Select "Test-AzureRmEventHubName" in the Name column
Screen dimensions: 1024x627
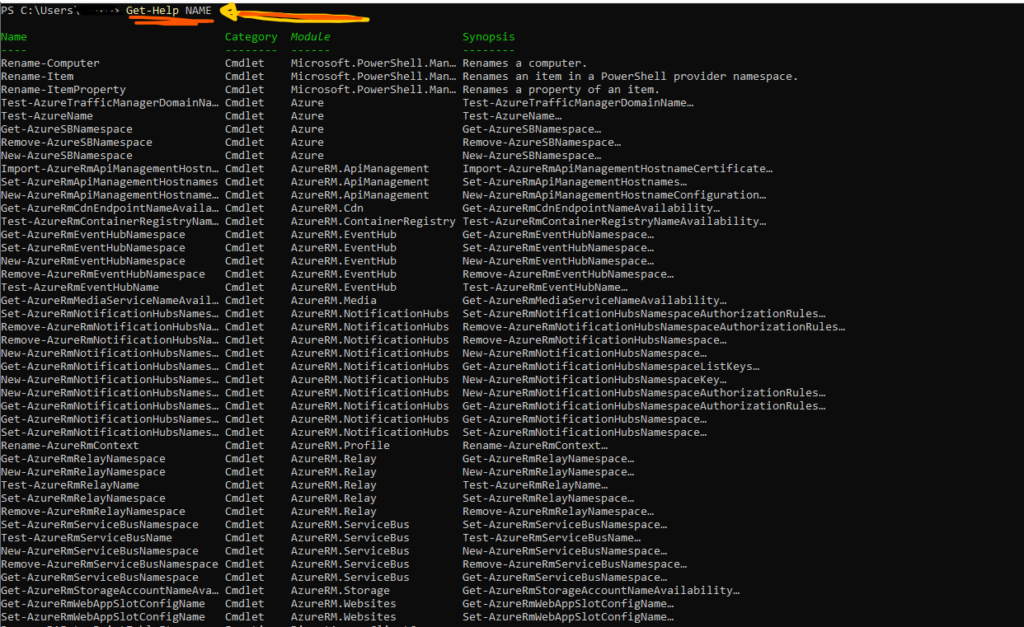point(80,287)
